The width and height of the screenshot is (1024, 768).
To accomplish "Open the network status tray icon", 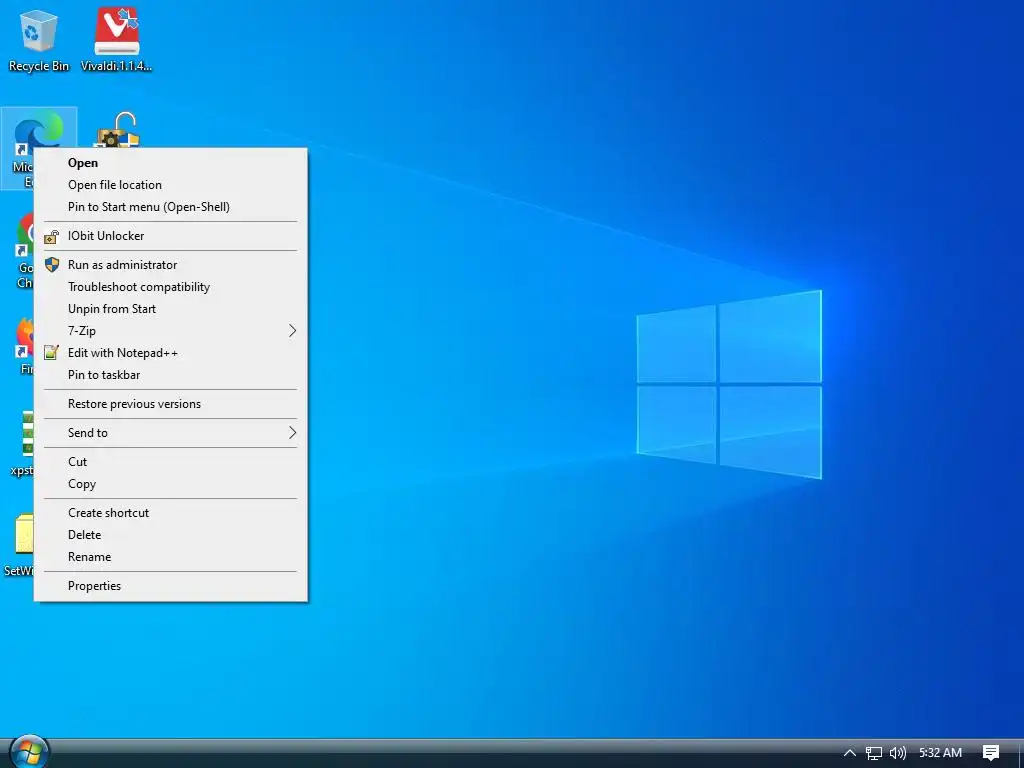I will click(874, 753).
